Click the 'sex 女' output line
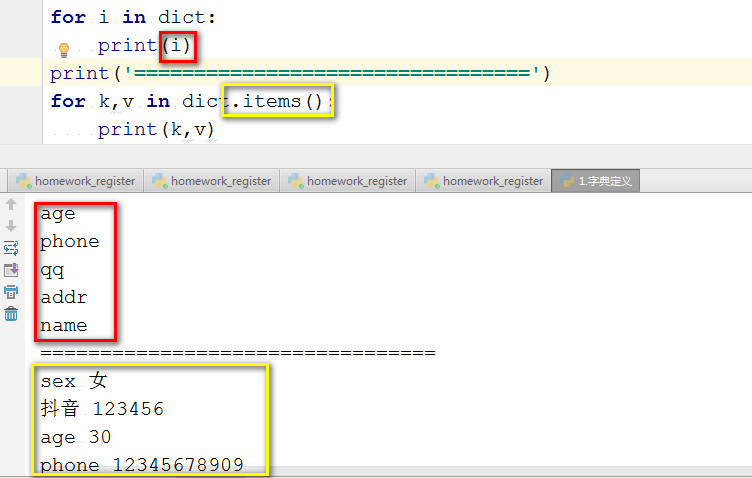Viewport: 752px width, 478px height. point(73,381)
